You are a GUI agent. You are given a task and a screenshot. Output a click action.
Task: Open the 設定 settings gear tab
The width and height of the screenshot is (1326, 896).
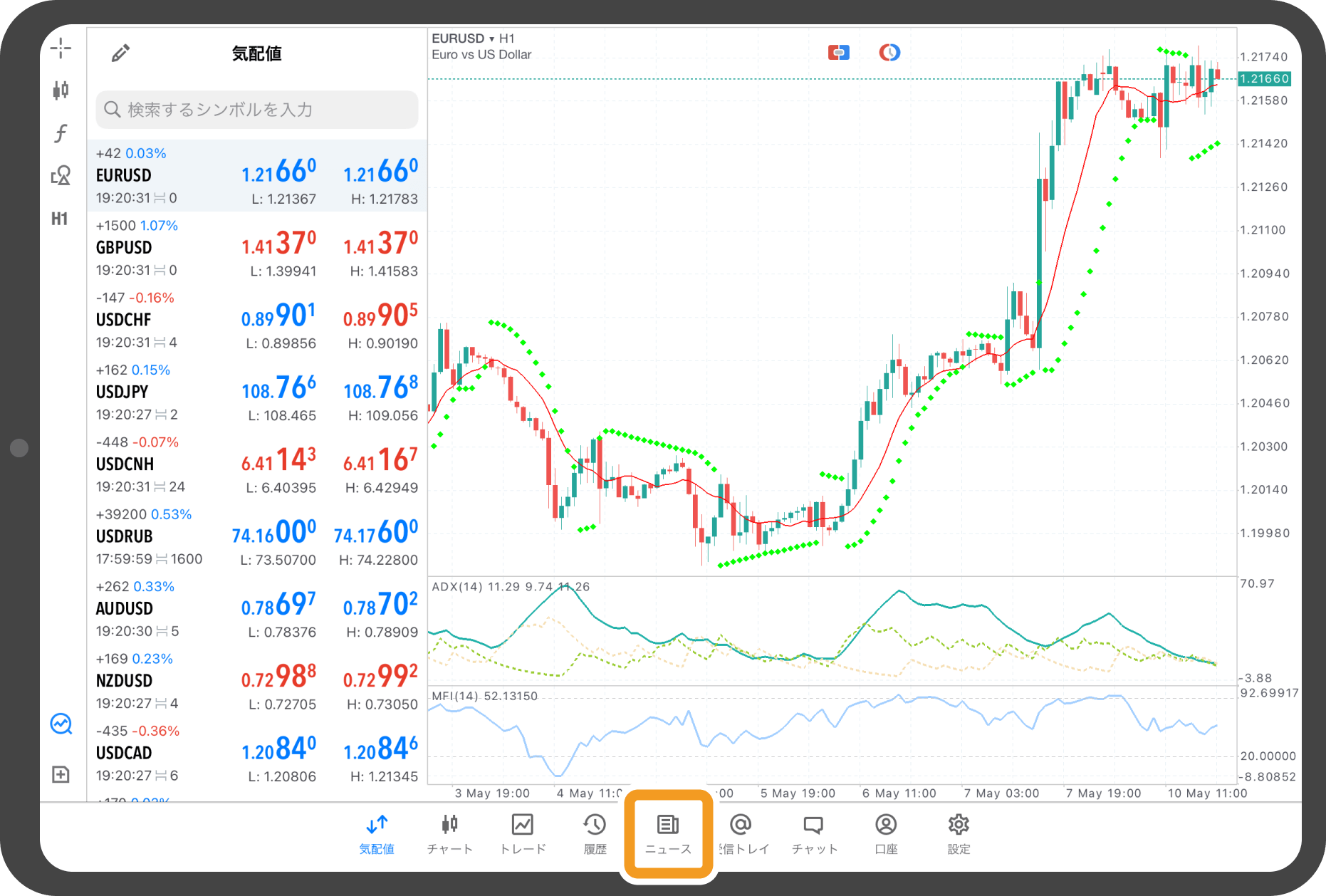click(959, 833)
